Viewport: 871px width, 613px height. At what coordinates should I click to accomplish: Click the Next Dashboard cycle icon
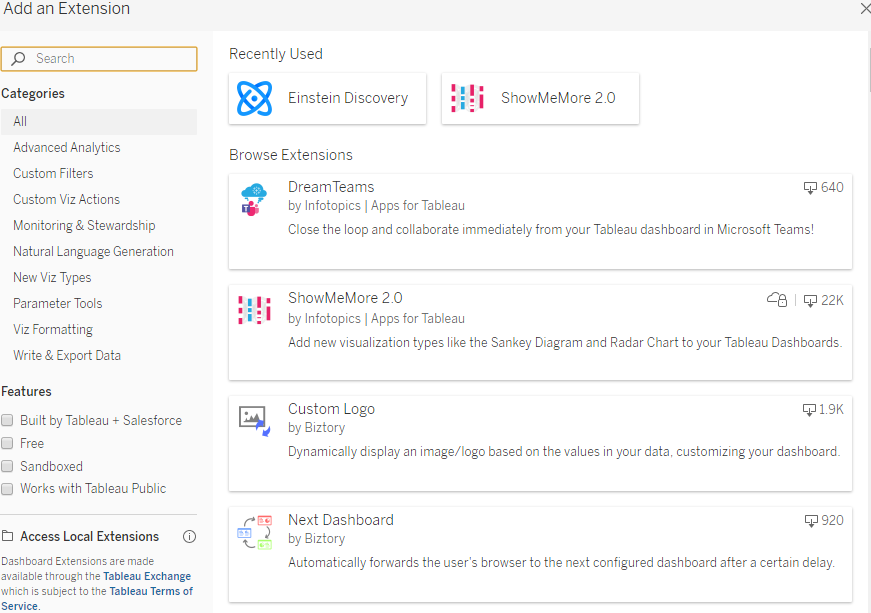click(254, 532)
